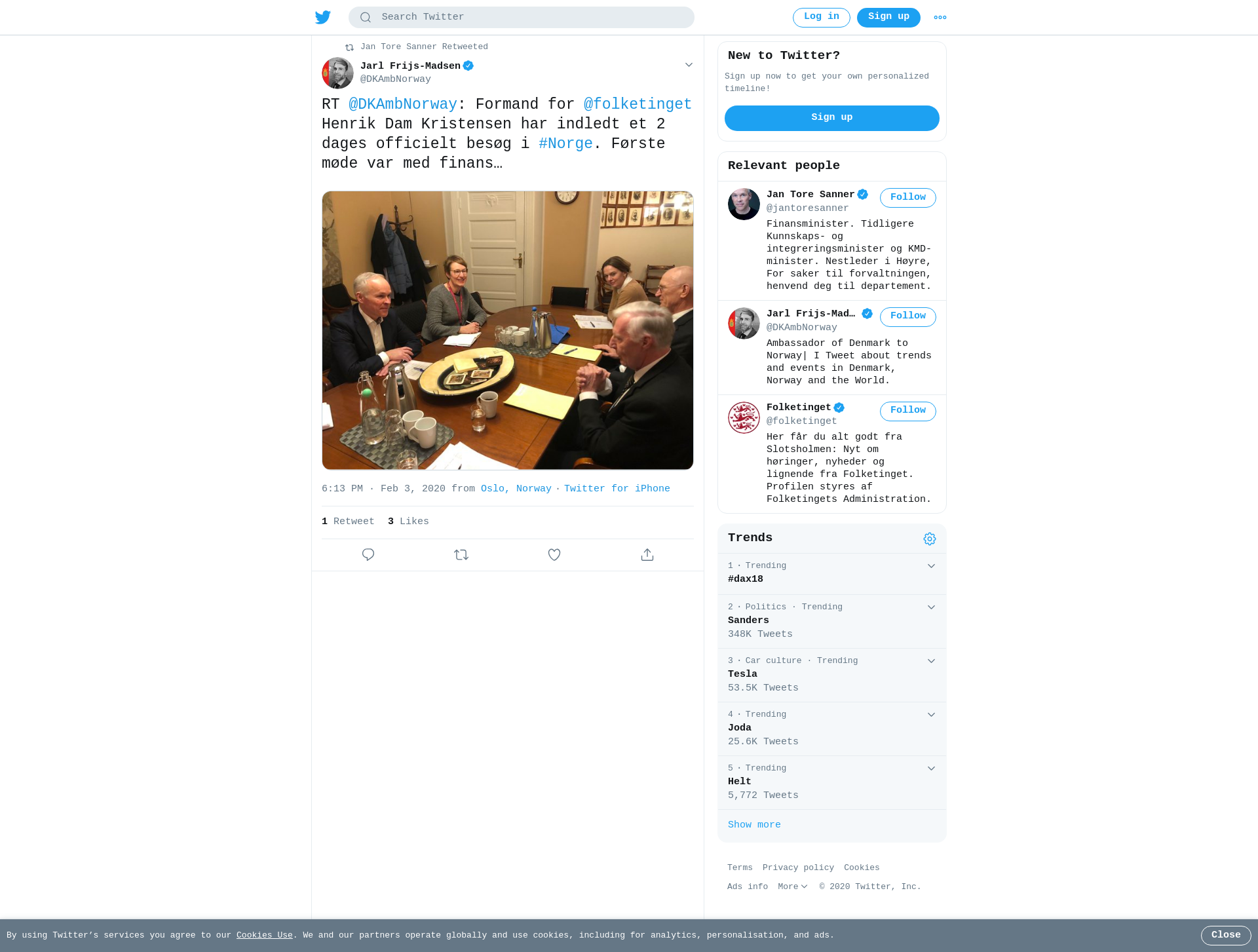Open the tweet's meeting photo
1258x952 pixels.
tap(508, 330)
